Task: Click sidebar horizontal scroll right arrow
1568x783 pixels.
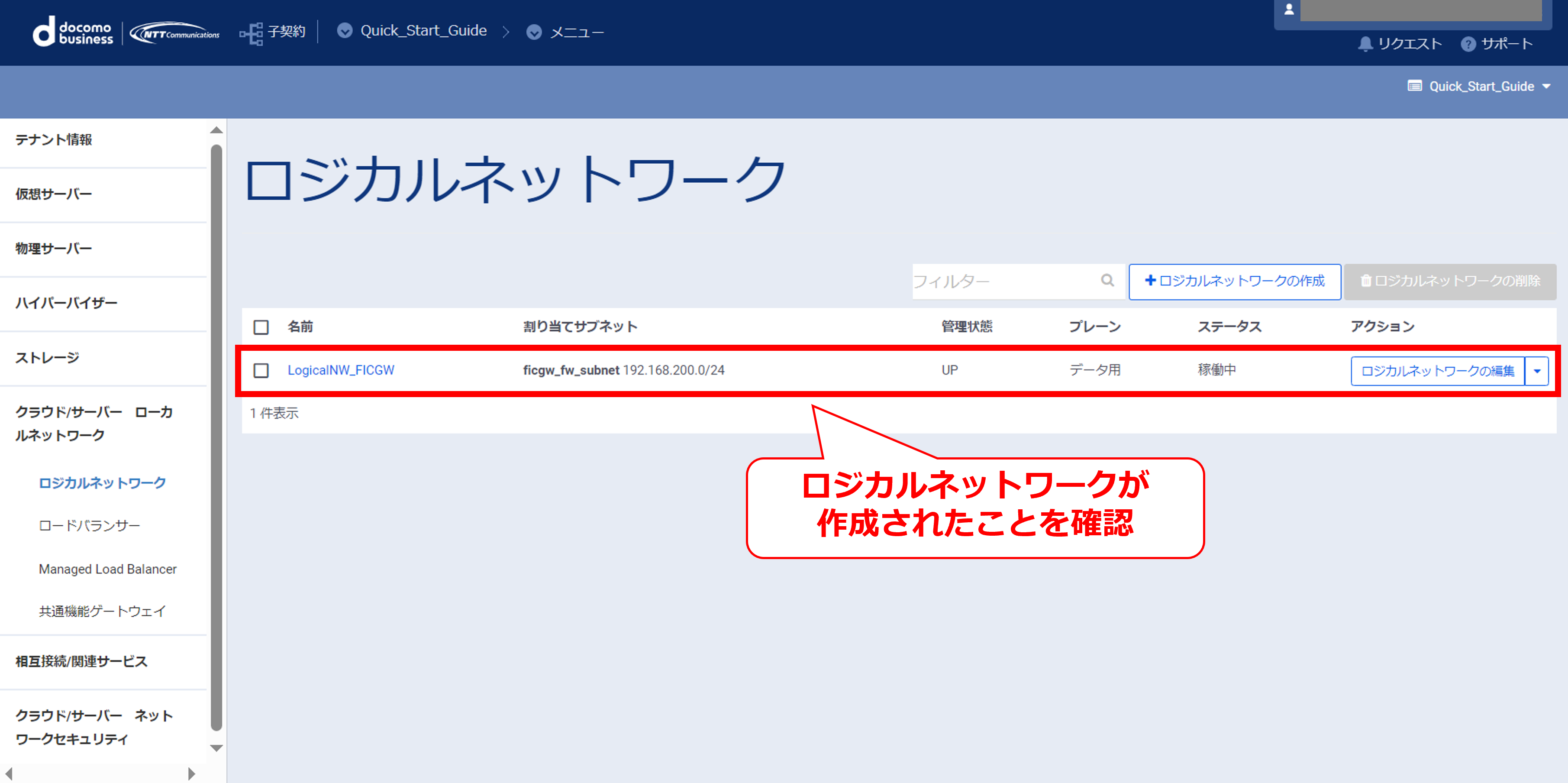Action: pos(192,773)
